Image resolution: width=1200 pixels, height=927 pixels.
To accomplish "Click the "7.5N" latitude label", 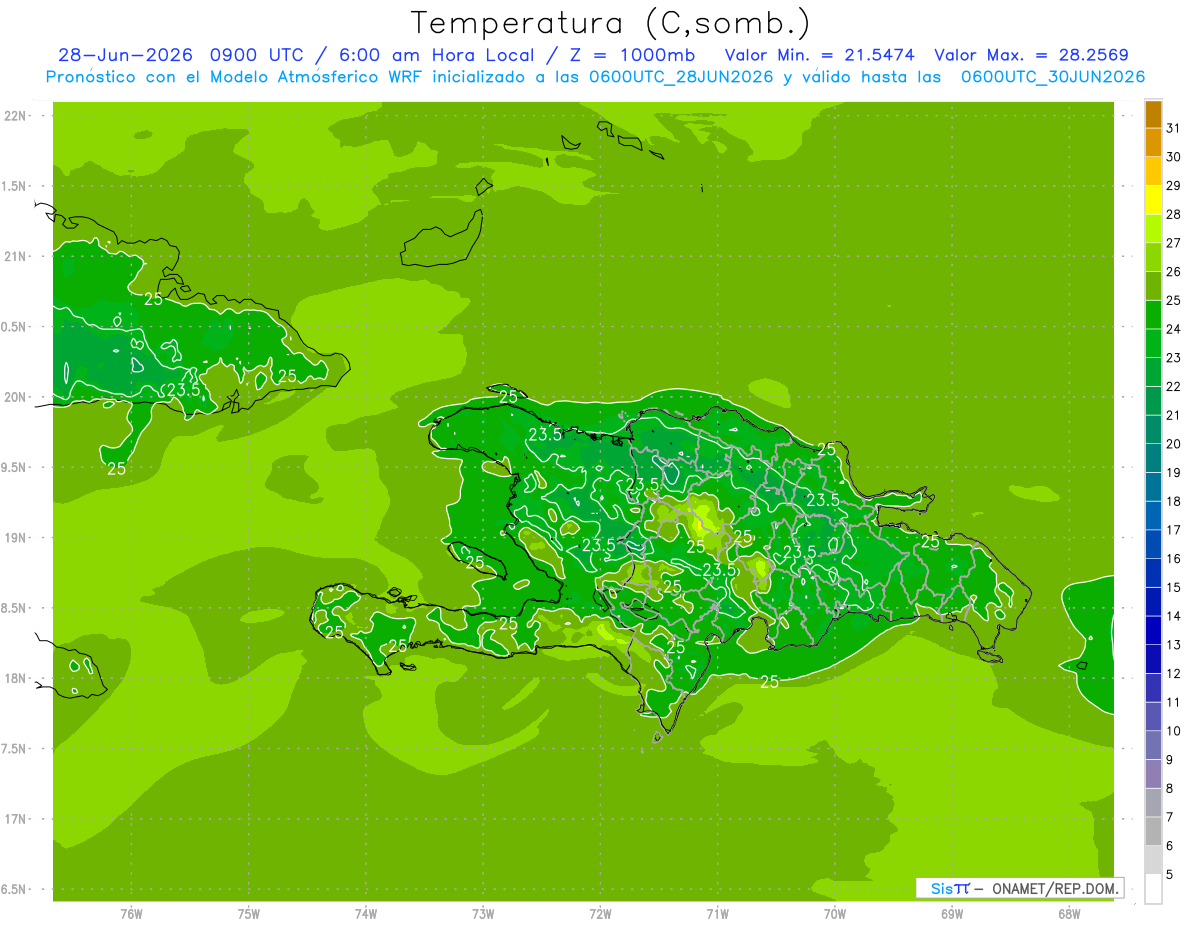I will coord(16,749).
